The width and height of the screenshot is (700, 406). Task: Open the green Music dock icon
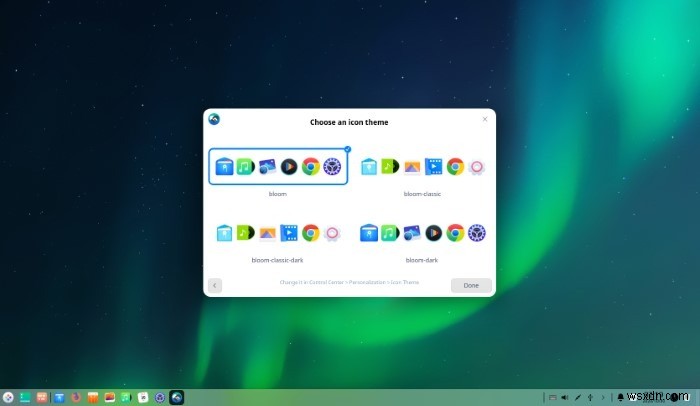tap(126, 397)
